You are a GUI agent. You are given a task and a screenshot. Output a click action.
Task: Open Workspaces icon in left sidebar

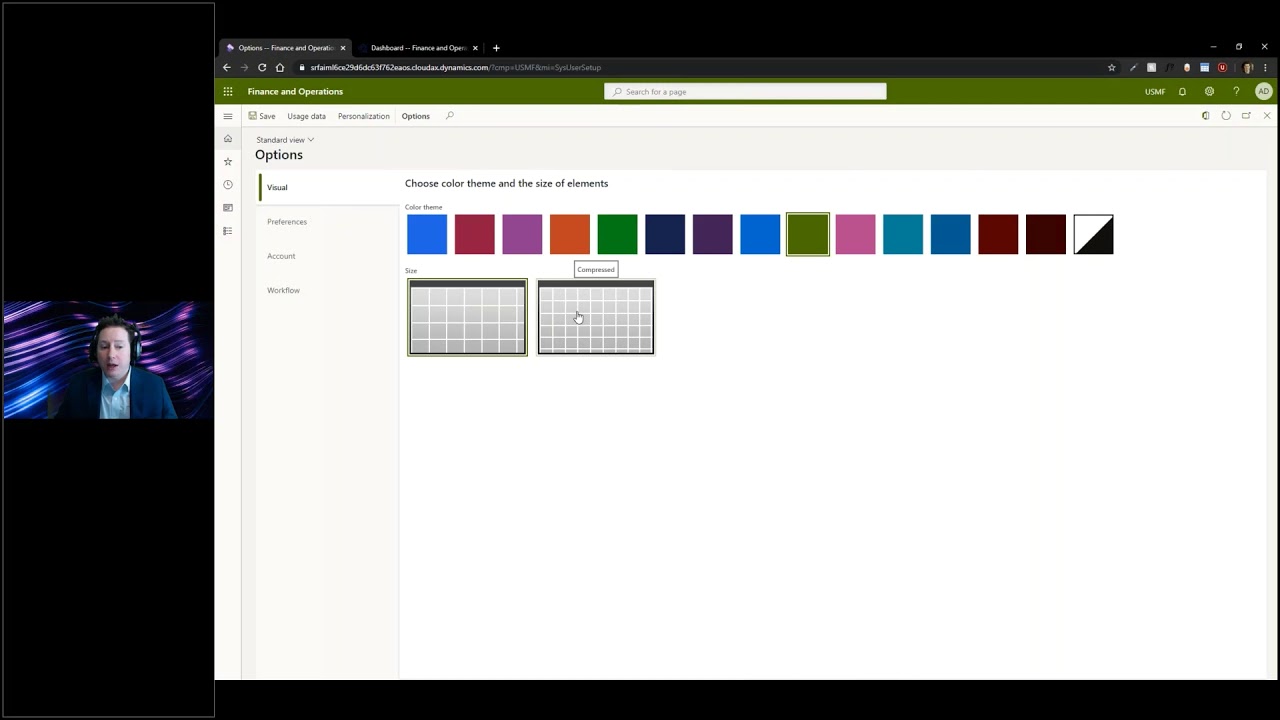point(228,208)
